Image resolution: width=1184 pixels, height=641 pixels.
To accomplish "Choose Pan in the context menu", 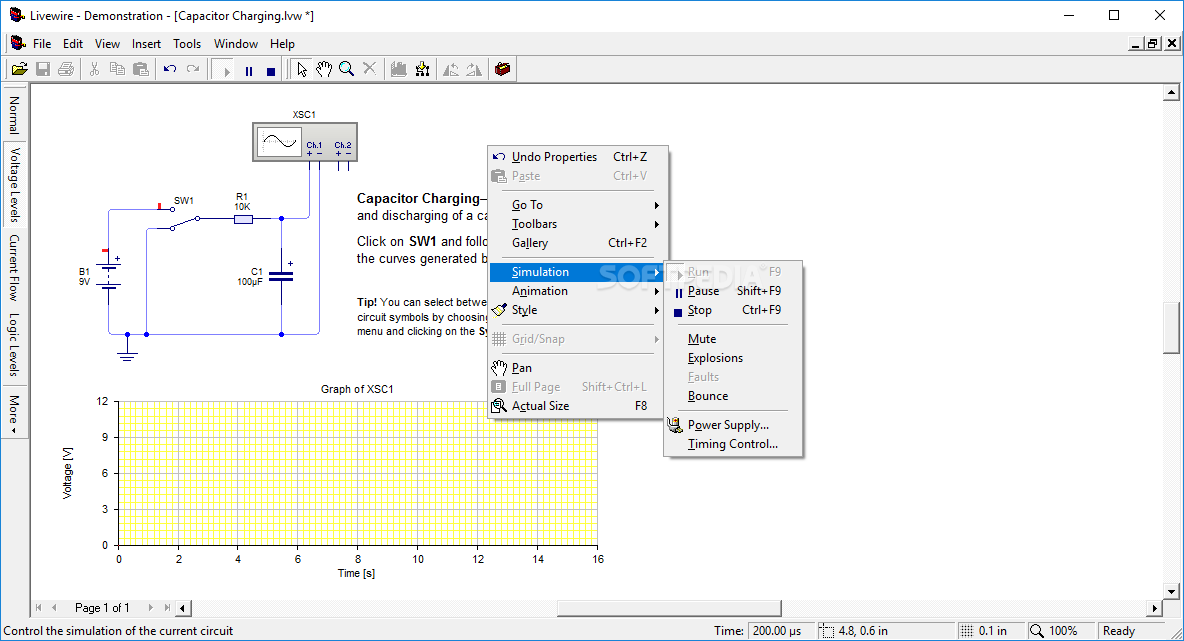I will (578, 368).
